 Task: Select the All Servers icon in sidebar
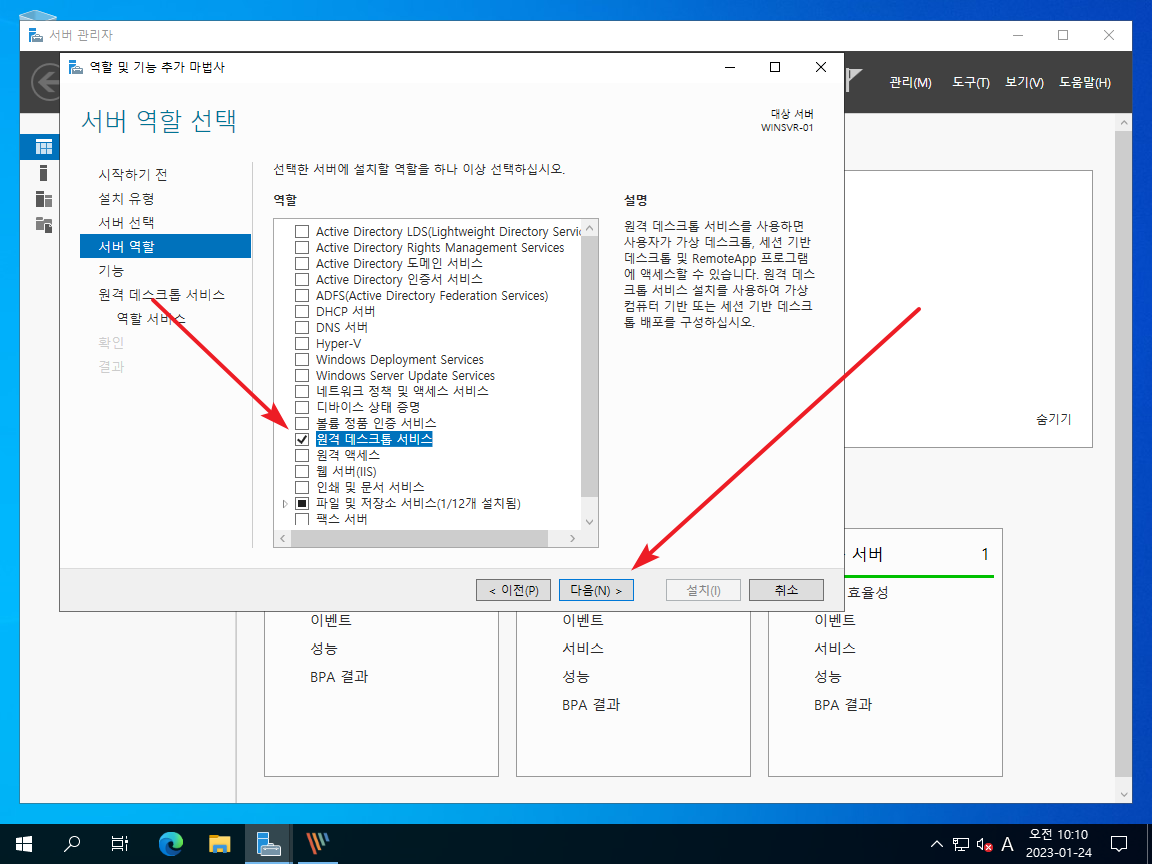pos(41,198)
